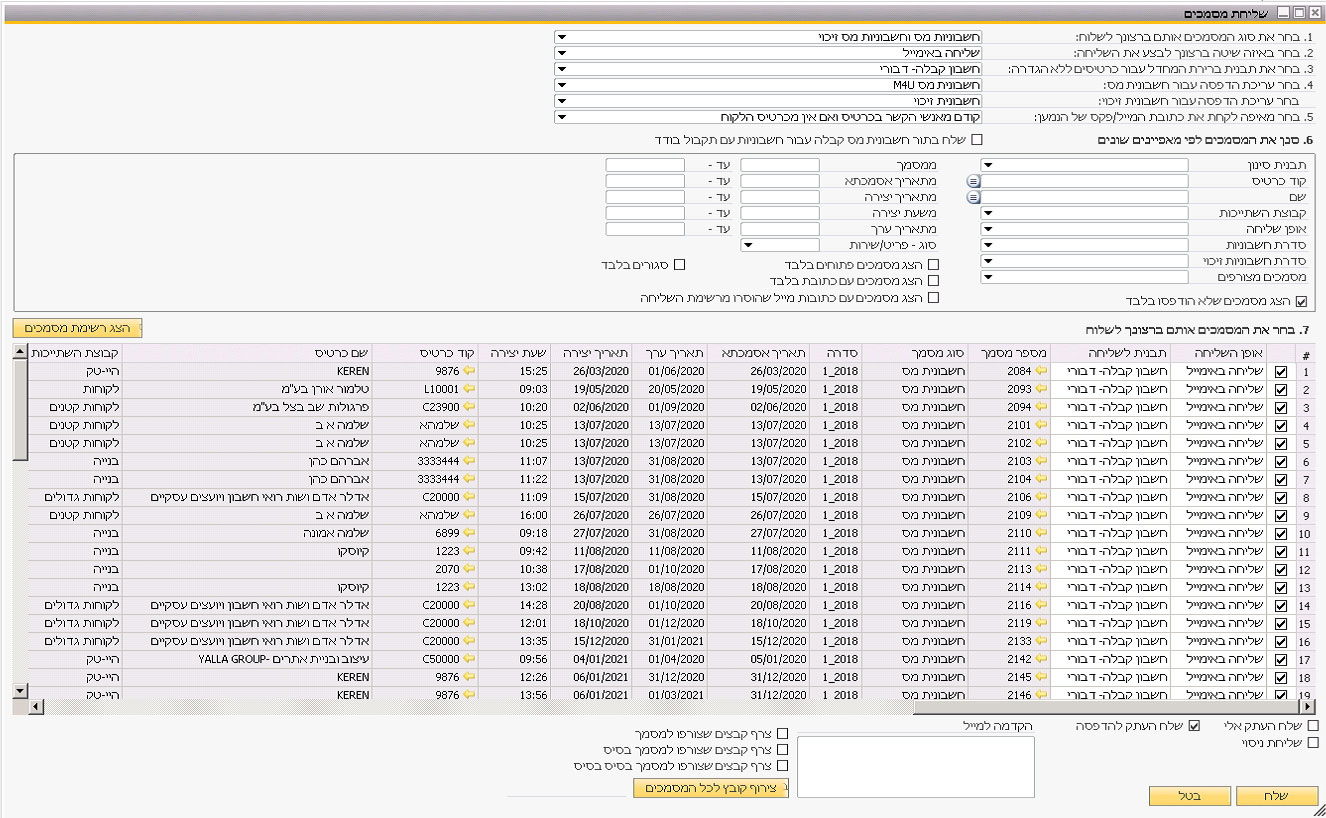This screenshot has height=818, width=1326.
Task: Enable שלח העתק אלי checkbox
Action: coord(1313,726)
